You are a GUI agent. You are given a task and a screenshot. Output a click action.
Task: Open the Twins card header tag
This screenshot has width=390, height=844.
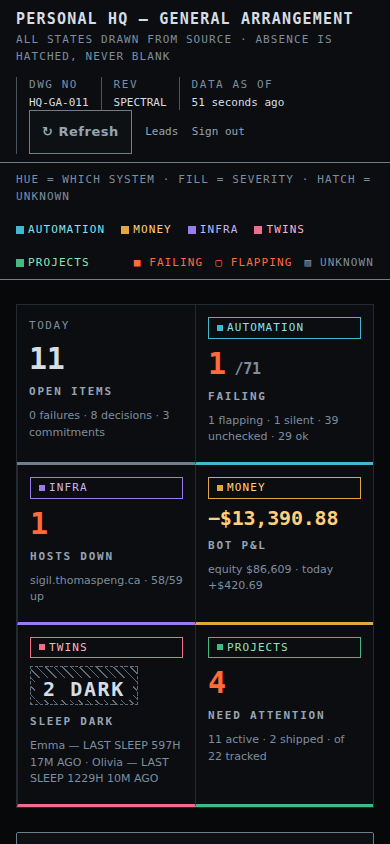tap(107, 648)
